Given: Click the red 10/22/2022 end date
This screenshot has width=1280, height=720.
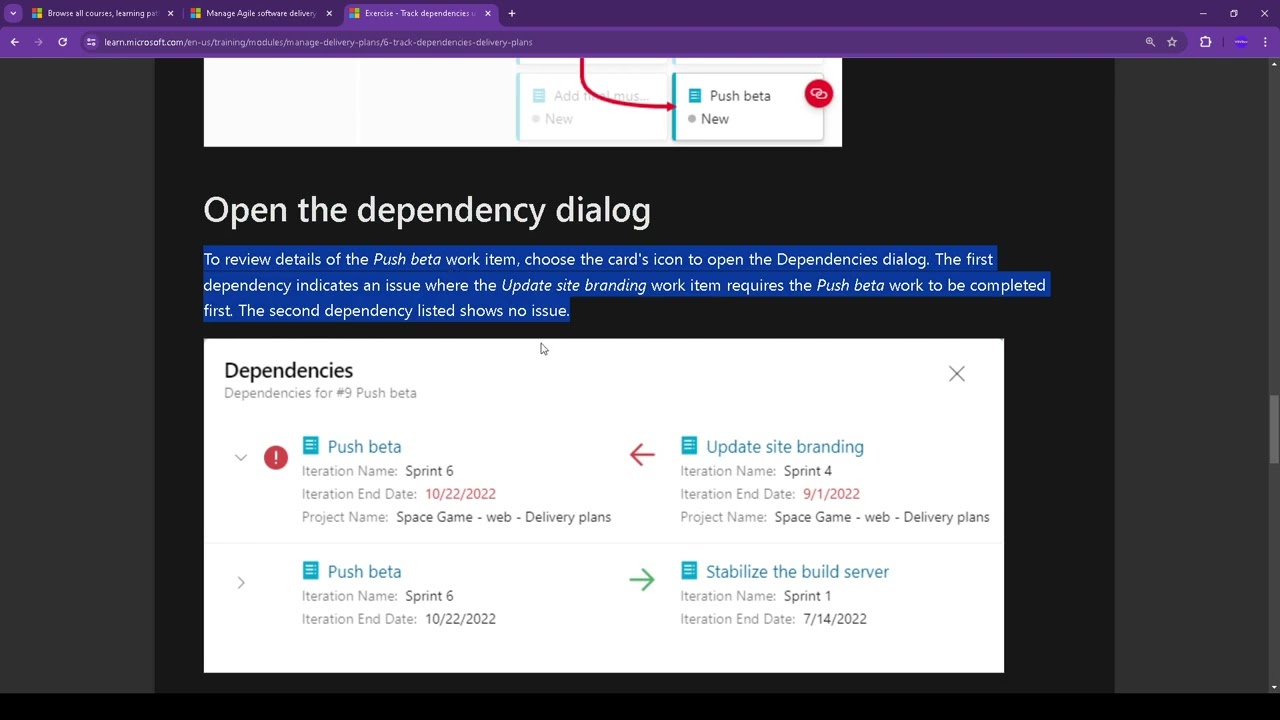Looking at the screenshot, I should point(460,493).
